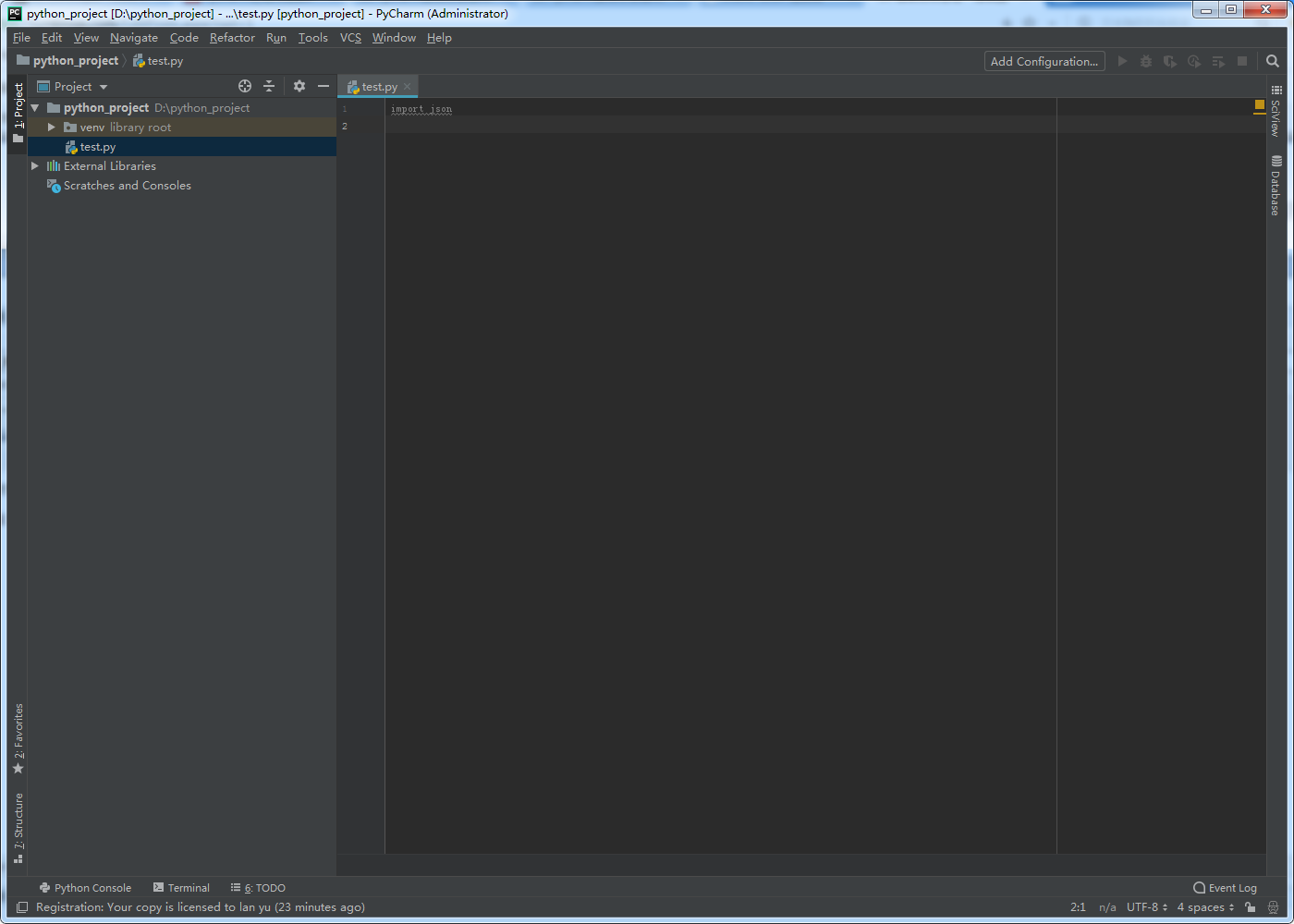Click the Concurrency Diagram run icon
This screenshot has height=924, width=1294.
1218,61
